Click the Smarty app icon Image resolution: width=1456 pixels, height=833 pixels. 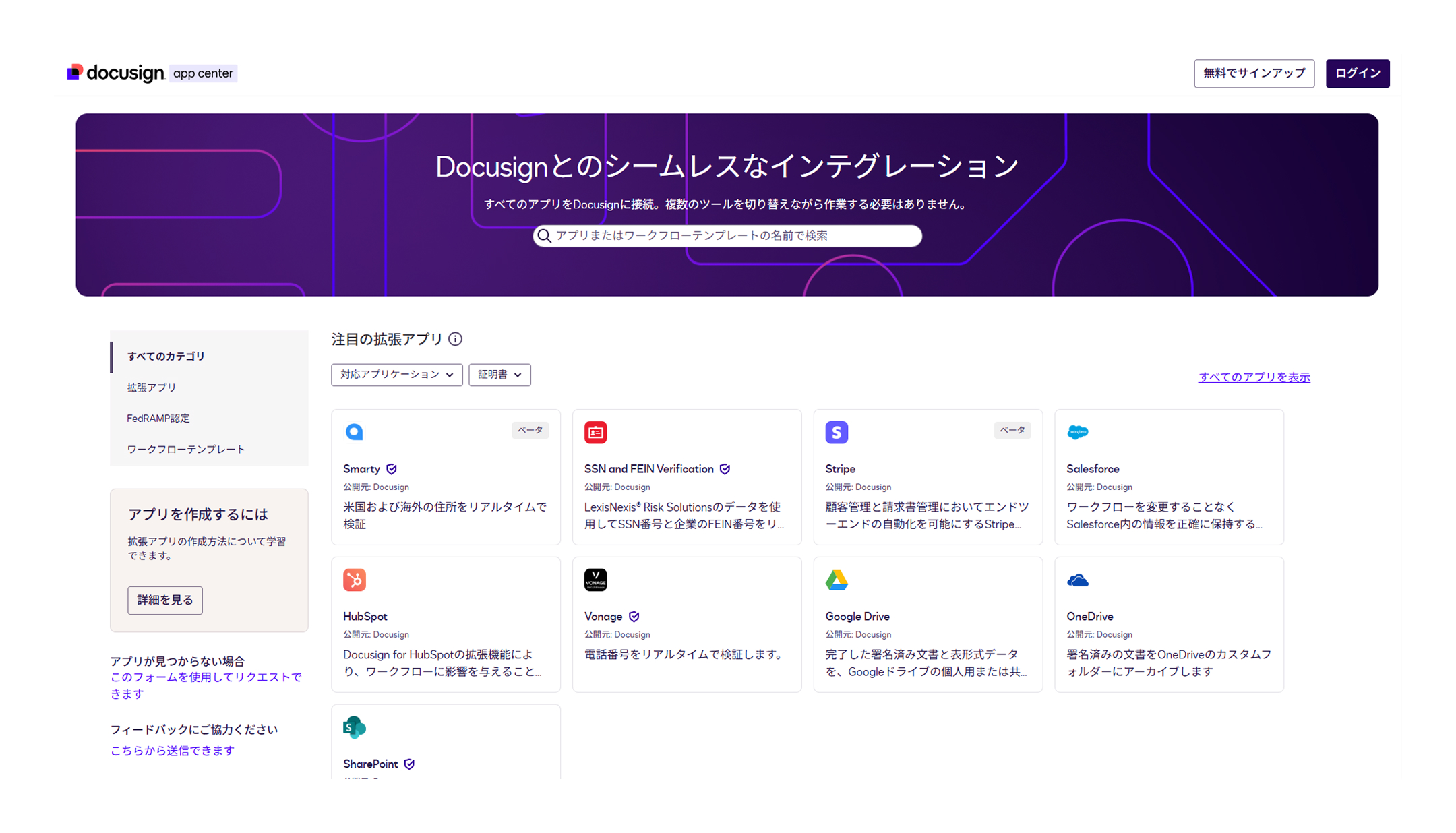(x=354, y=432)
